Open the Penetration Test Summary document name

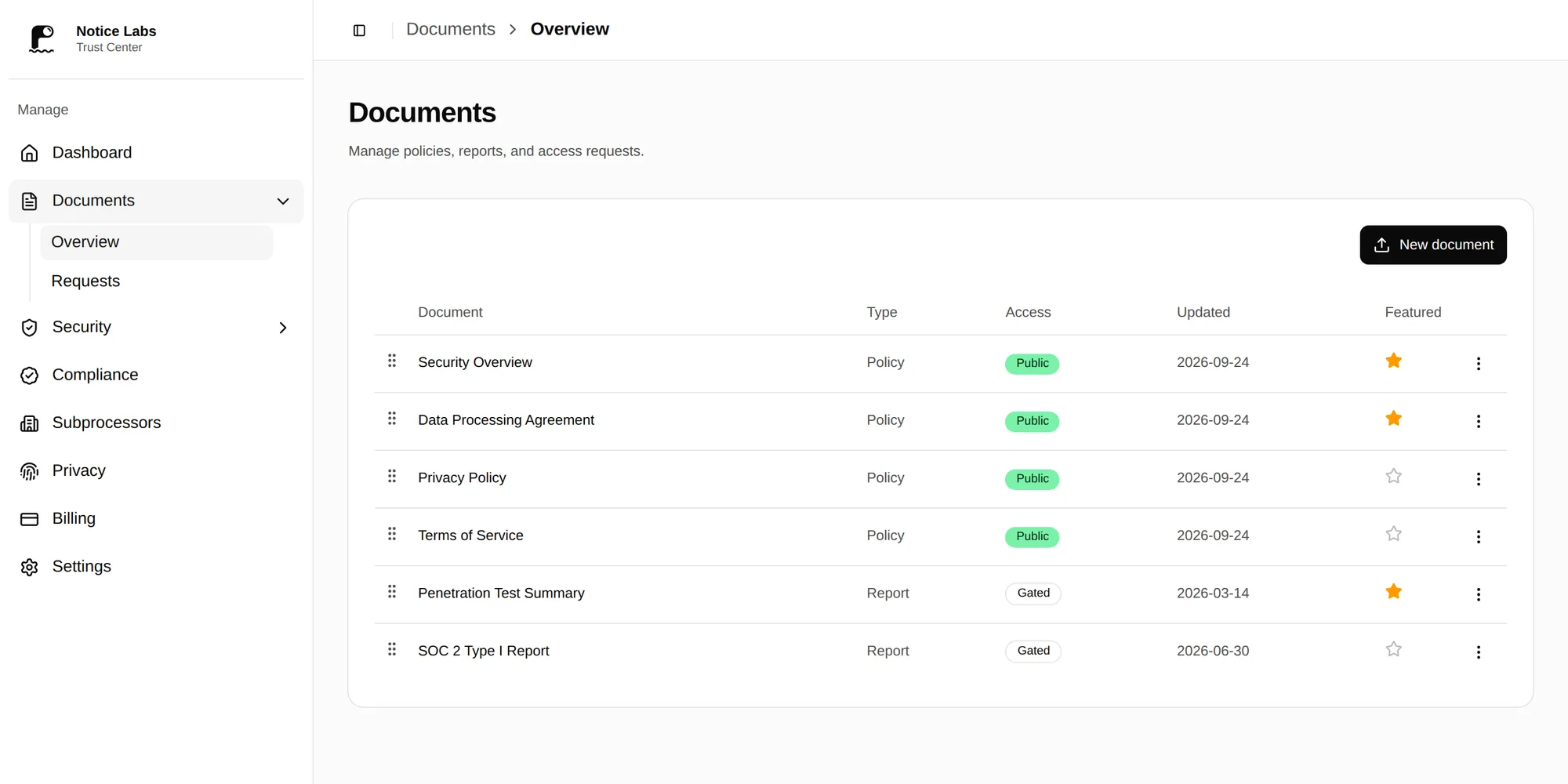click(501, 593)
